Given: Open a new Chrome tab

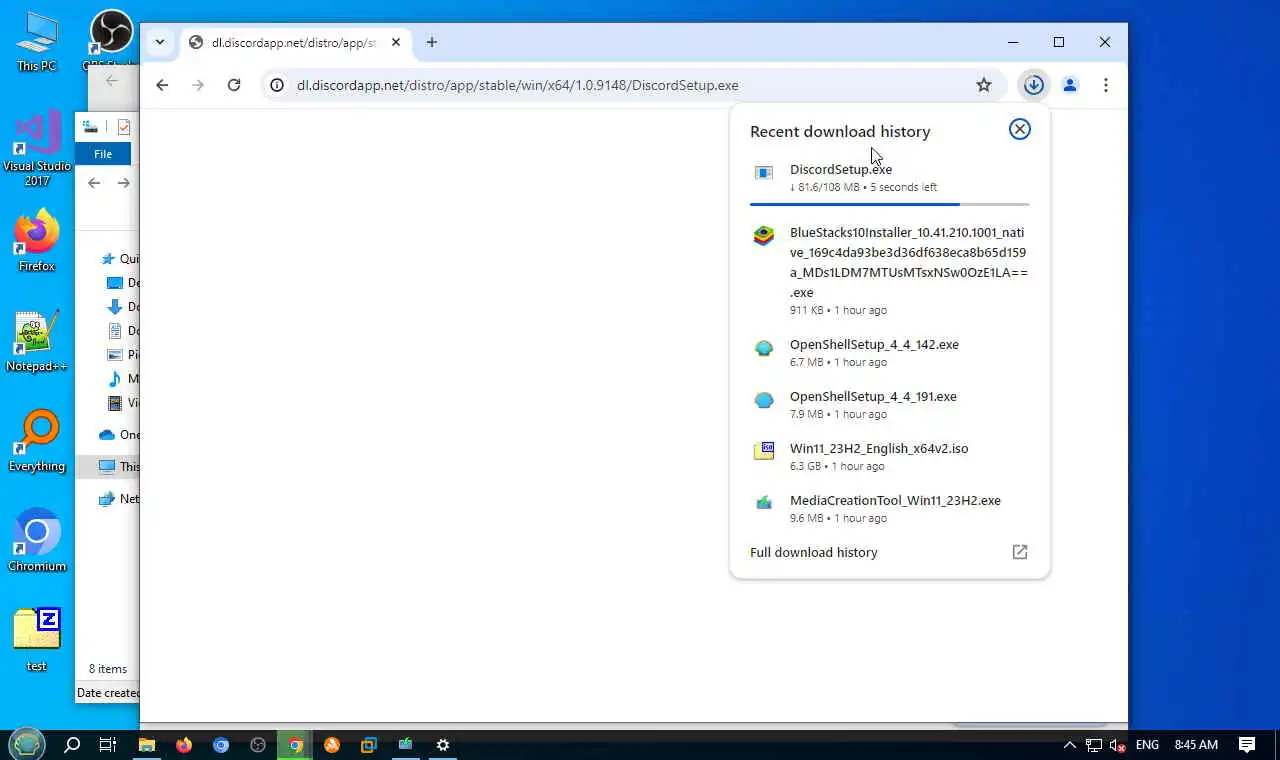Looking at the screenshot, I should (432, 42).
